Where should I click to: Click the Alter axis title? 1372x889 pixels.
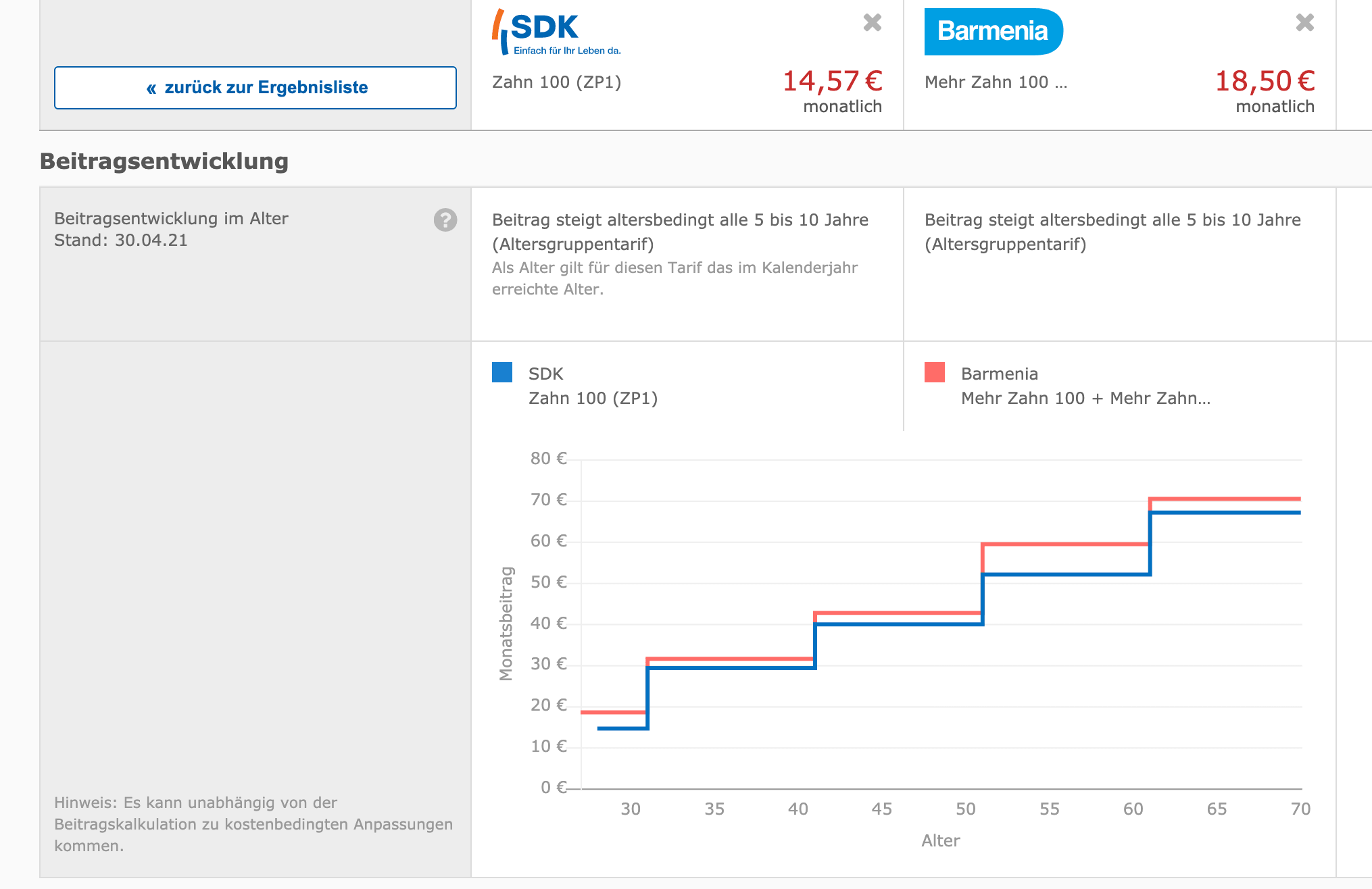pos(940,841)
